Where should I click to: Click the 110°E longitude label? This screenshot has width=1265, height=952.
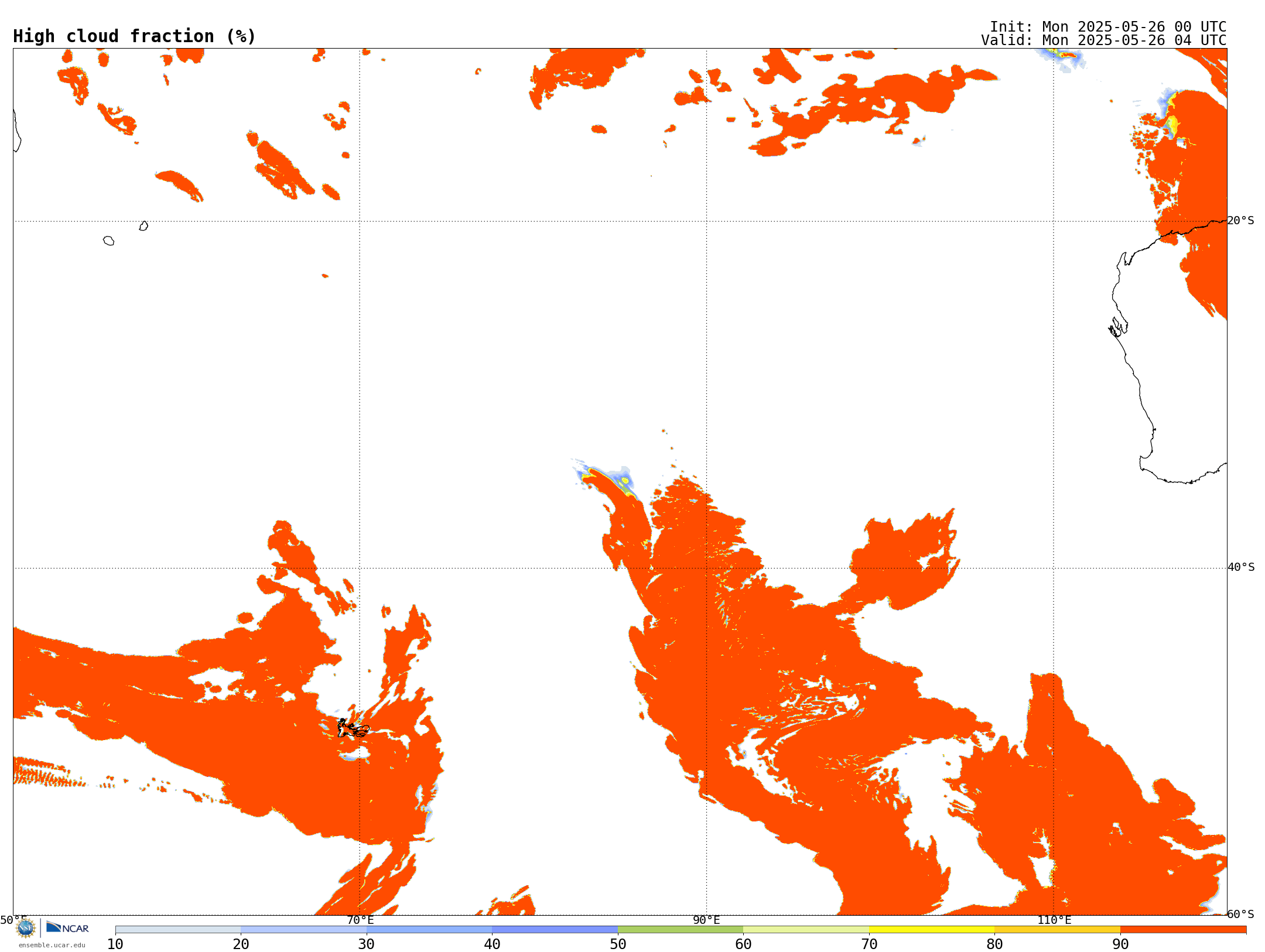point(1054,920)
